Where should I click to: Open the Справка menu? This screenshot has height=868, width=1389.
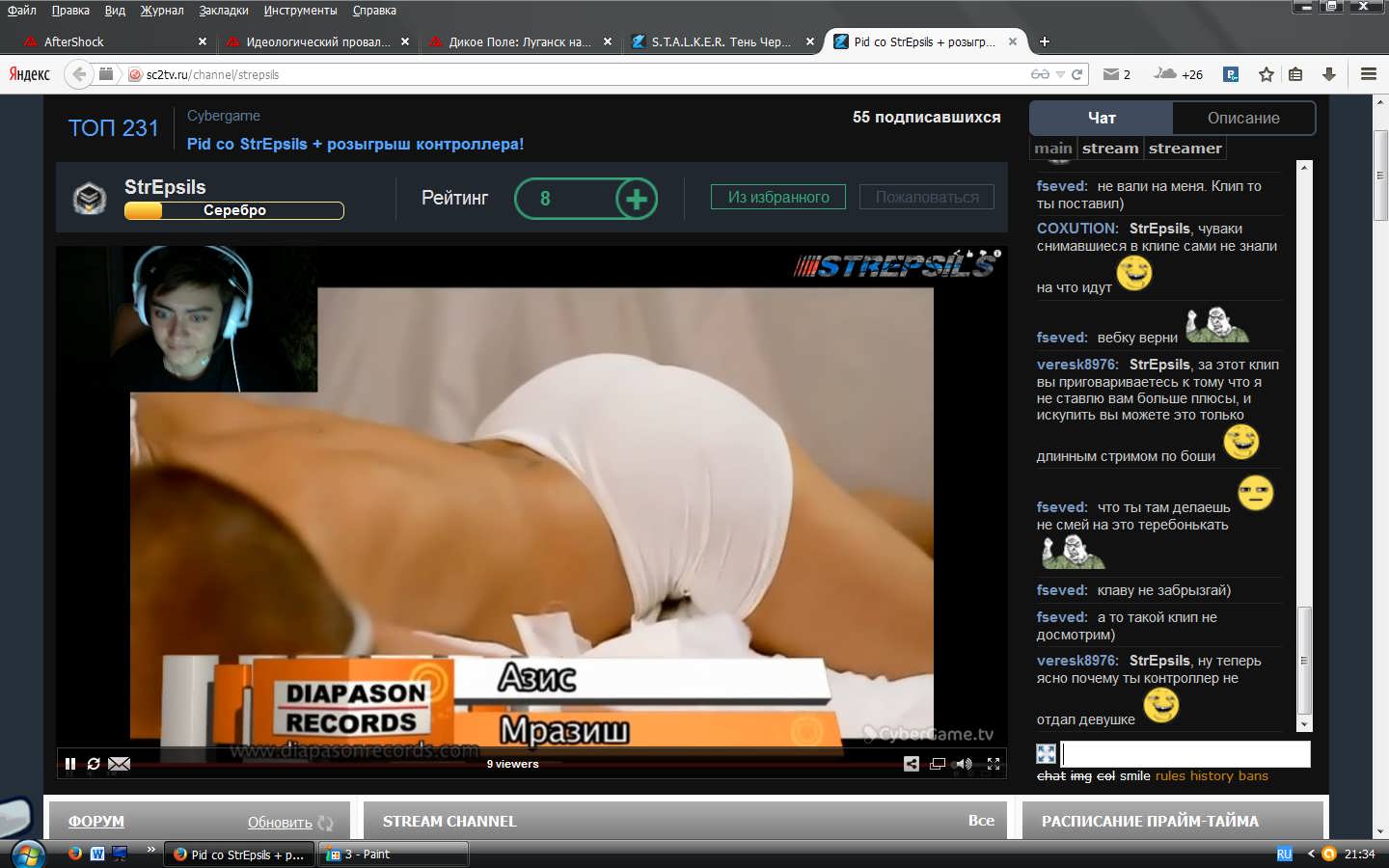(x=374, y=11)
